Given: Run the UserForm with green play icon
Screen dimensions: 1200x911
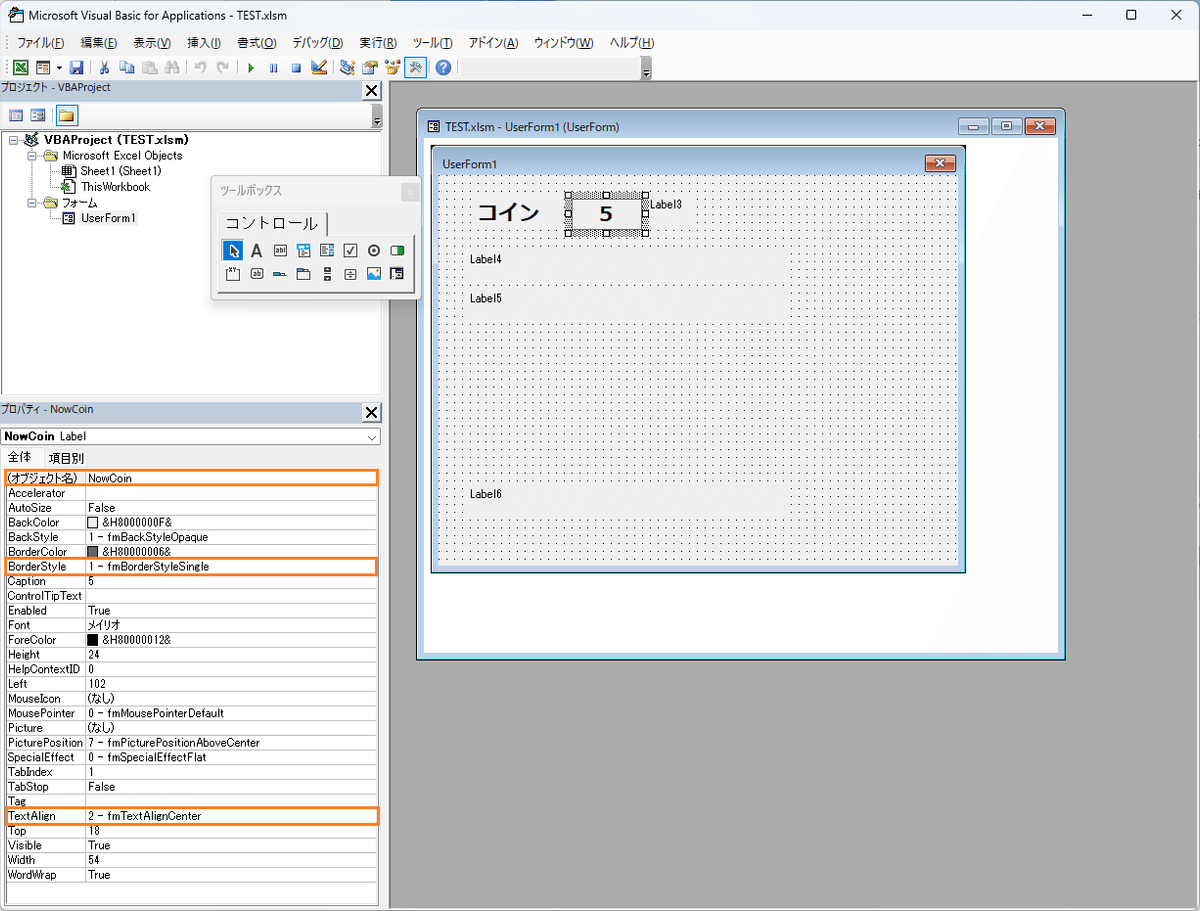Looking at the screenshot, I should [251, 68].
